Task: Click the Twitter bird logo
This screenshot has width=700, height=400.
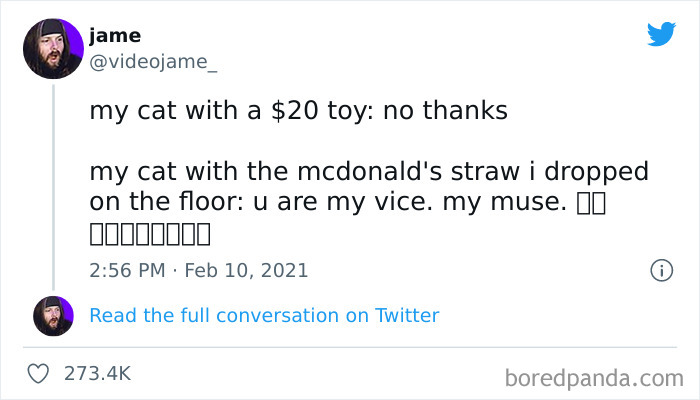Action: pyautogui.click(x=661, y=35)
